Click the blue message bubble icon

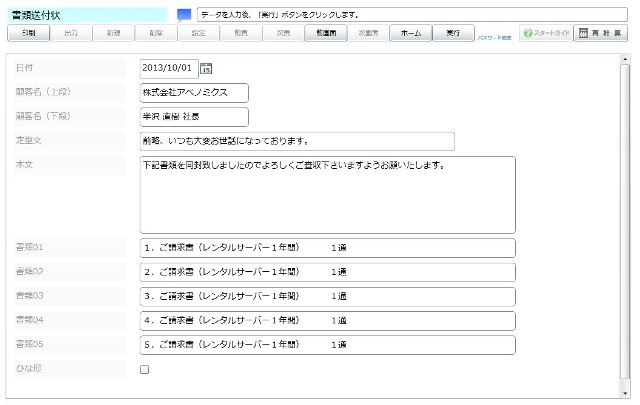tap(184, 15)
